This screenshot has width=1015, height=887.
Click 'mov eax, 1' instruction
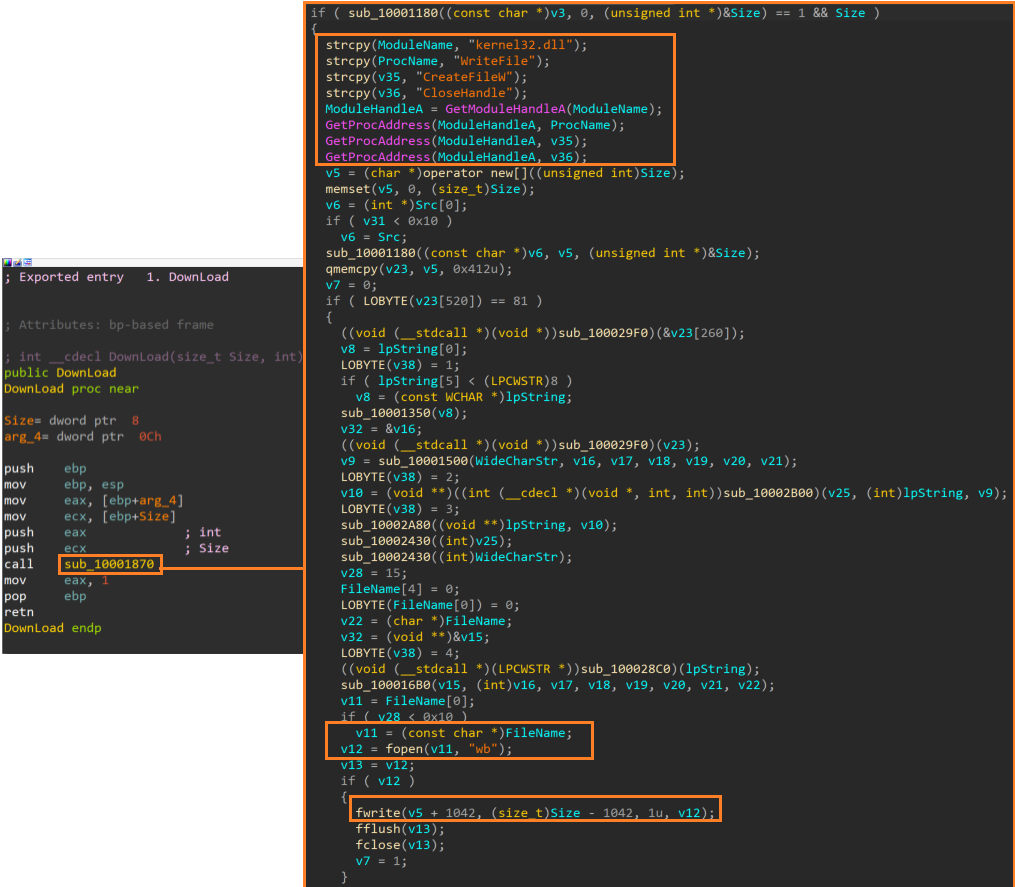click(x=56, y=580)
